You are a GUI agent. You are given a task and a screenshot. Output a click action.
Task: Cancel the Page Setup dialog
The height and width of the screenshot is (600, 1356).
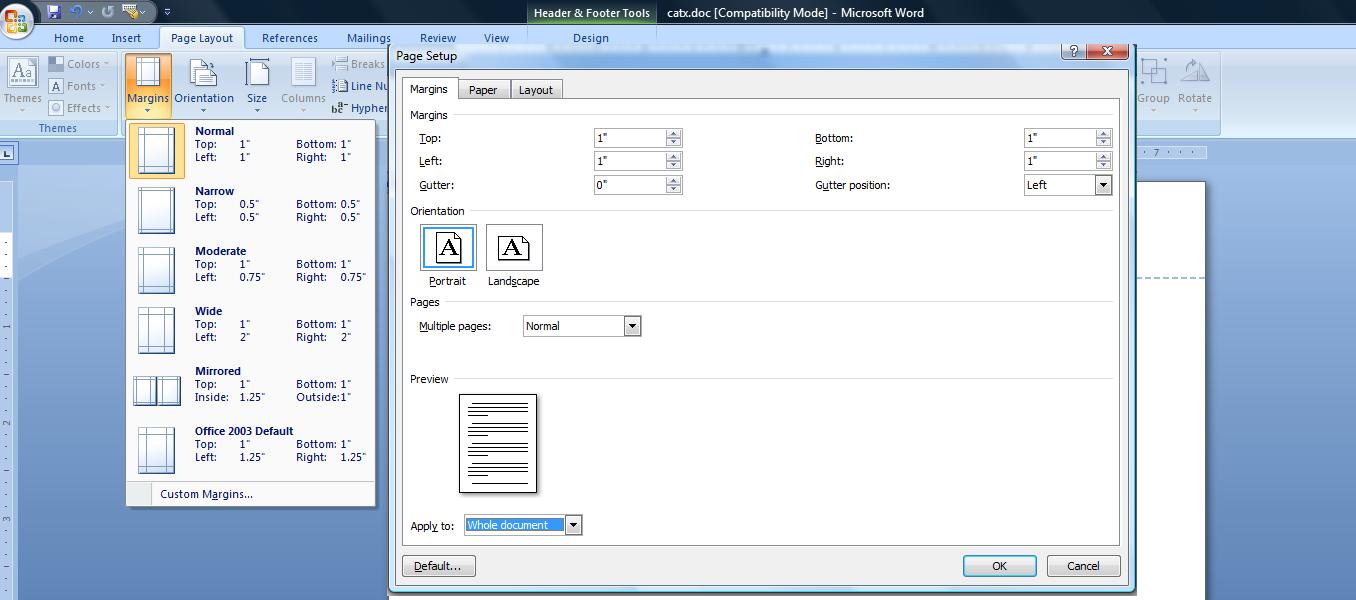click(x=1083, y=566)
